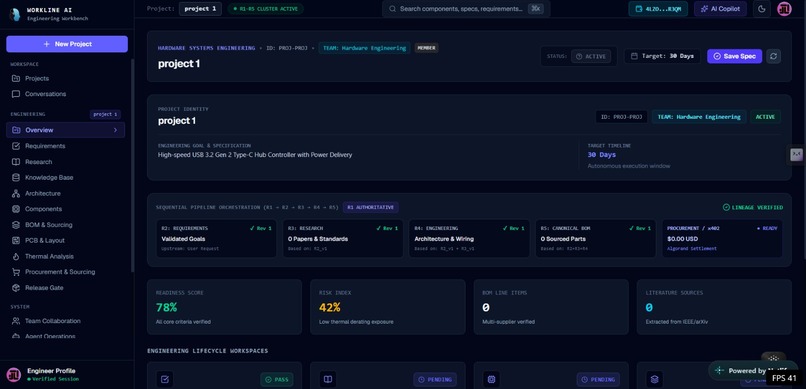The height and width of the screenshot is (389, 806).
Task: Click the ID: PROJ-PROJ badge in Project Identity
Action: click(621, 117)
